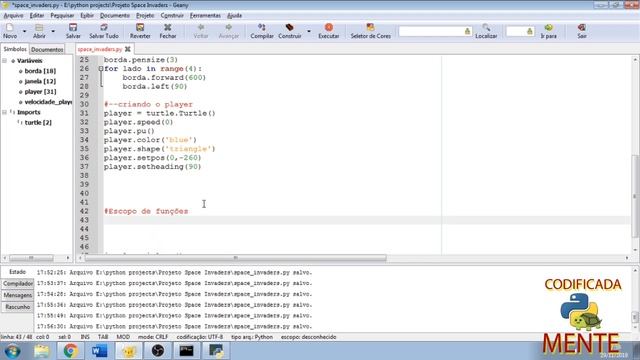
Task: Open the Python taskbar icon
Action: pos(216,351)
